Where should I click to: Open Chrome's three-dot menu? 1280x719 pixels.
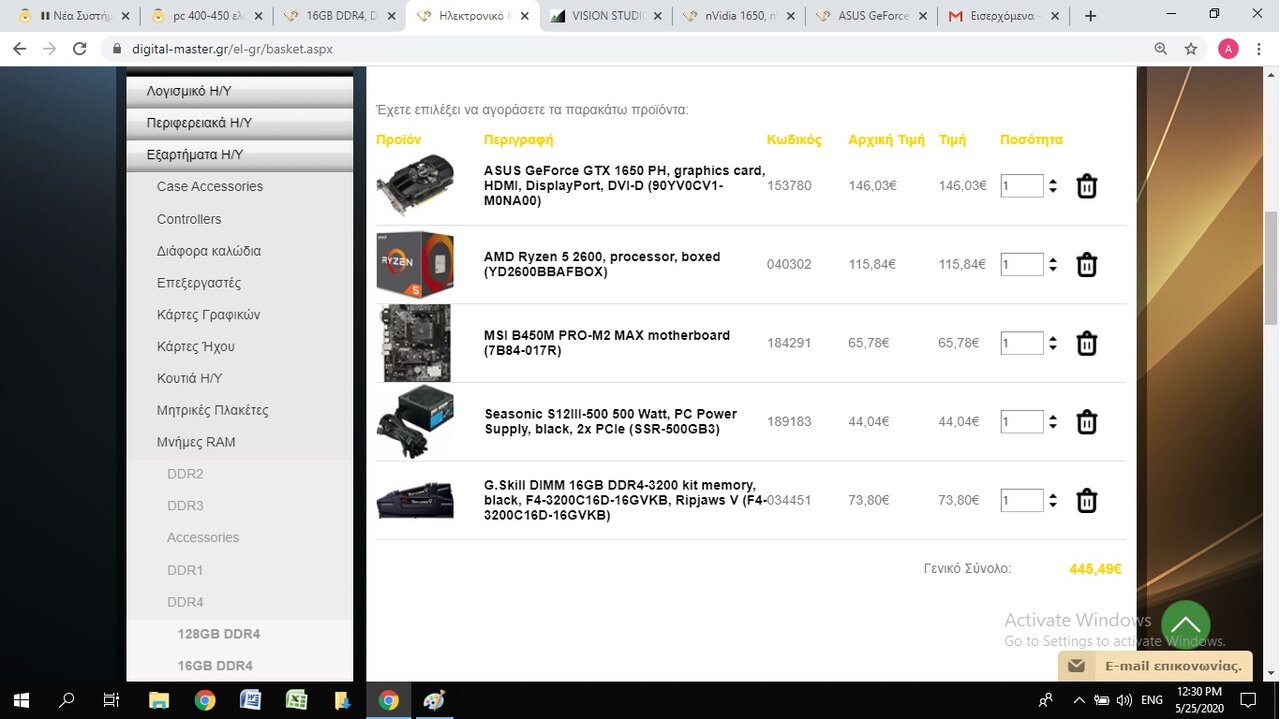click(1259, 48)
